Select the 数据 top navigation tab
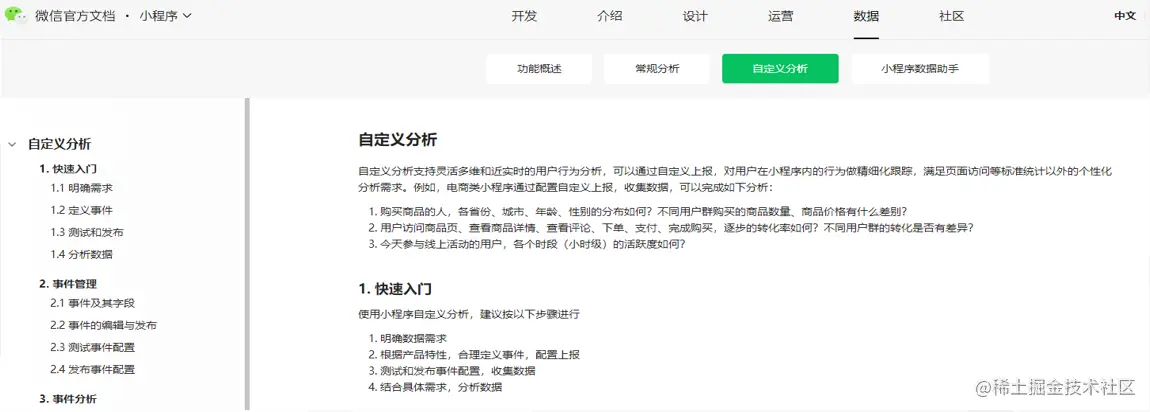This screenshot has height=412, width=1150. (x=866, y=16)
